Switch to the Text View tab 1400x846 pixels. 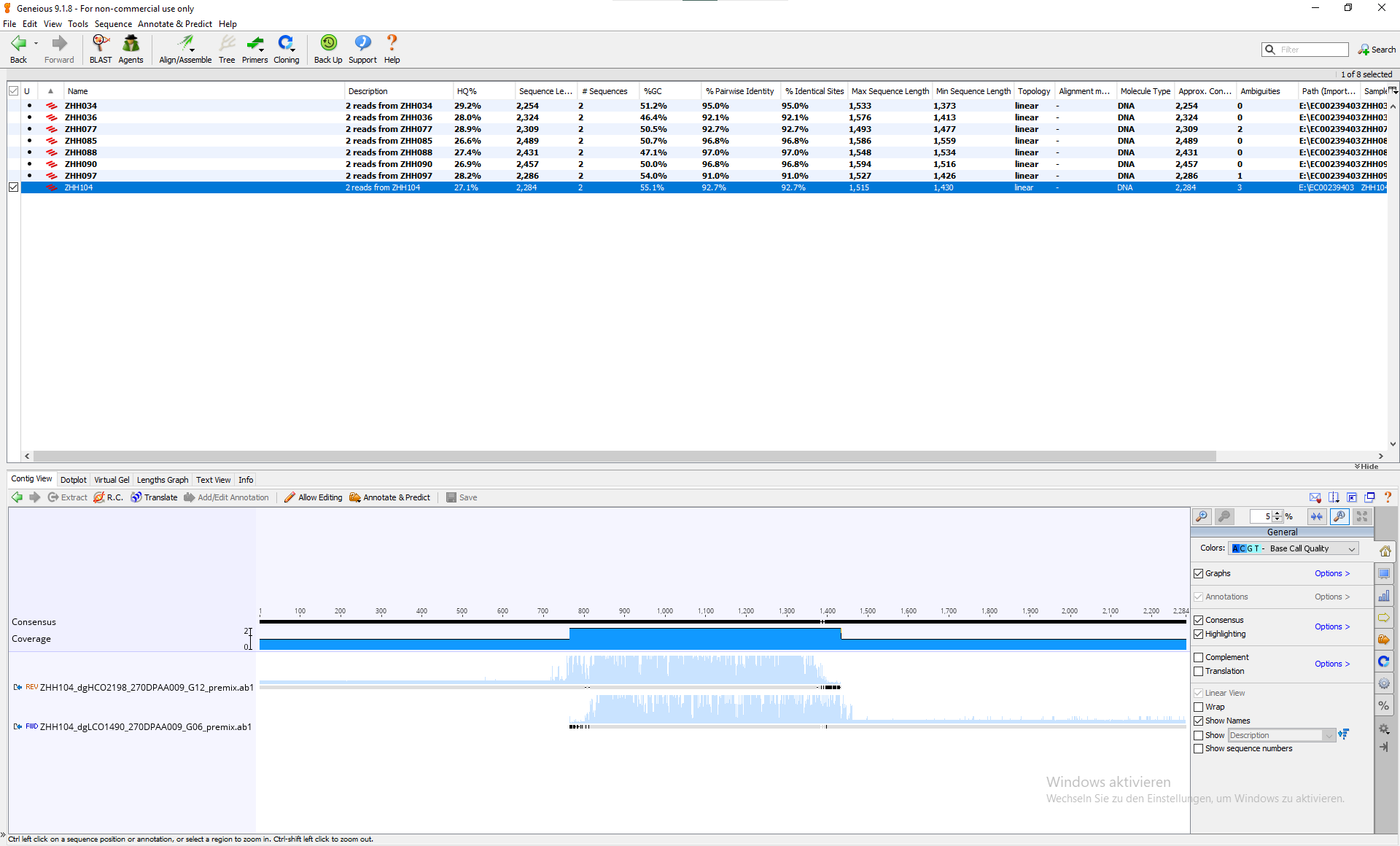213,480
